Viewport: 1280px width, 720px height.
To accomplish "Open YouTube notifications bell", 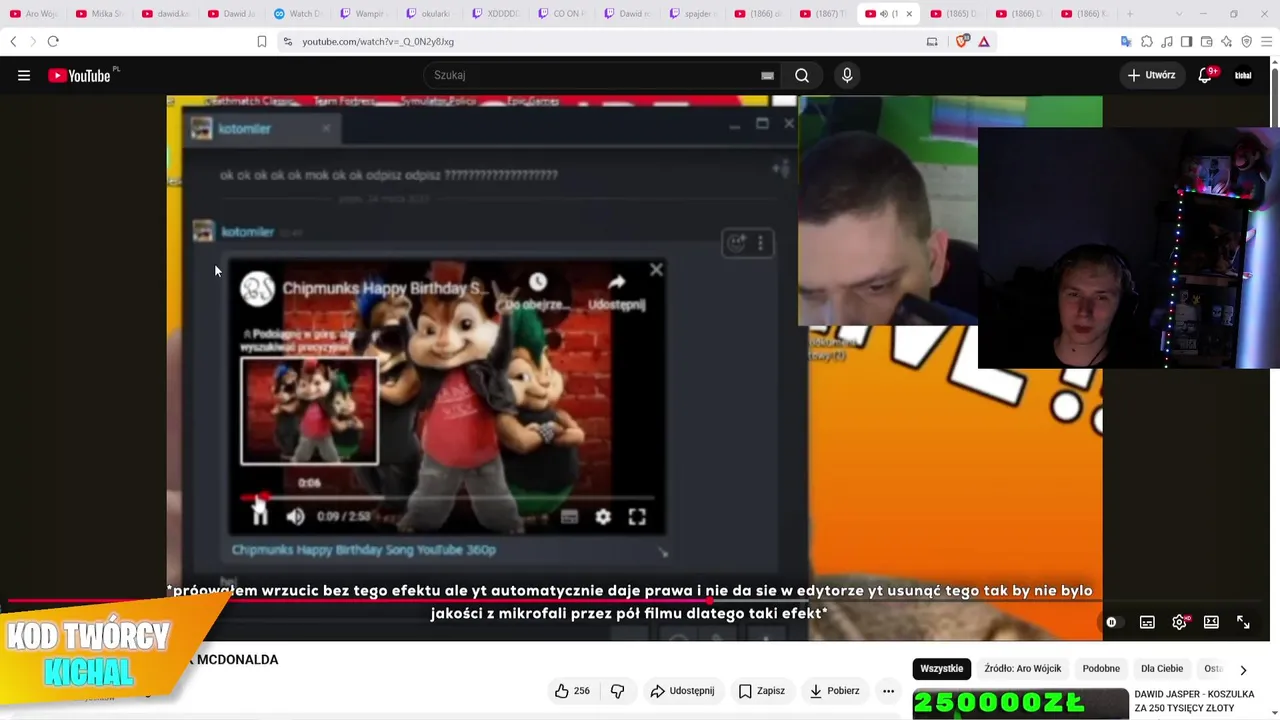I will tap(1205, 75).
